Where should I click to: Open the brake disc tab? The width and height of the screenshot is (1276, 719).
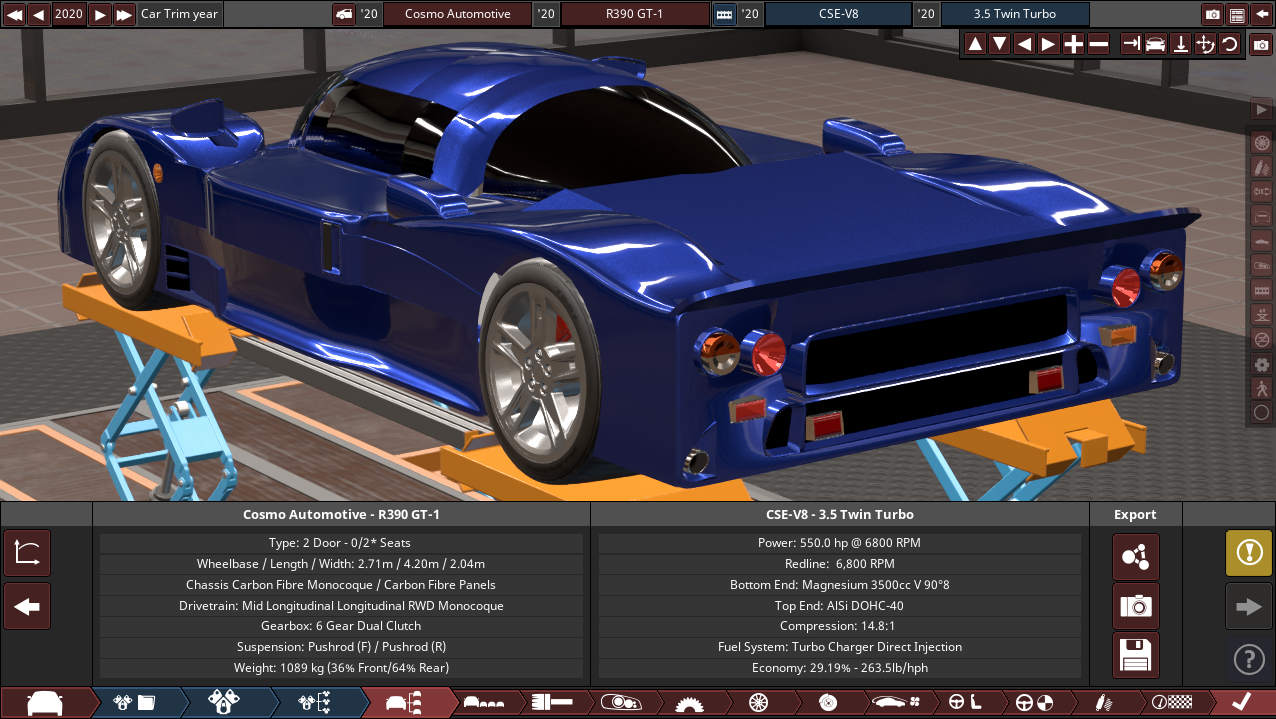826,703
